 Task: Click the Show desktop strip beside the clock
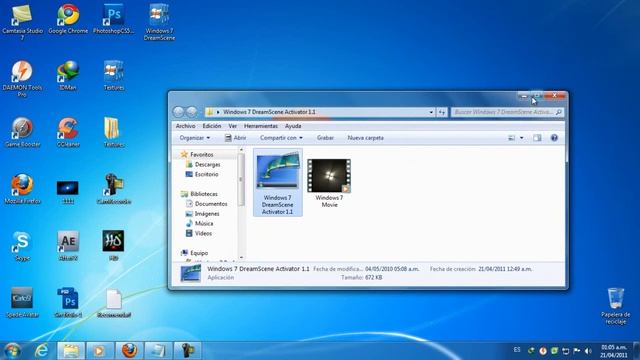point(637,351)
